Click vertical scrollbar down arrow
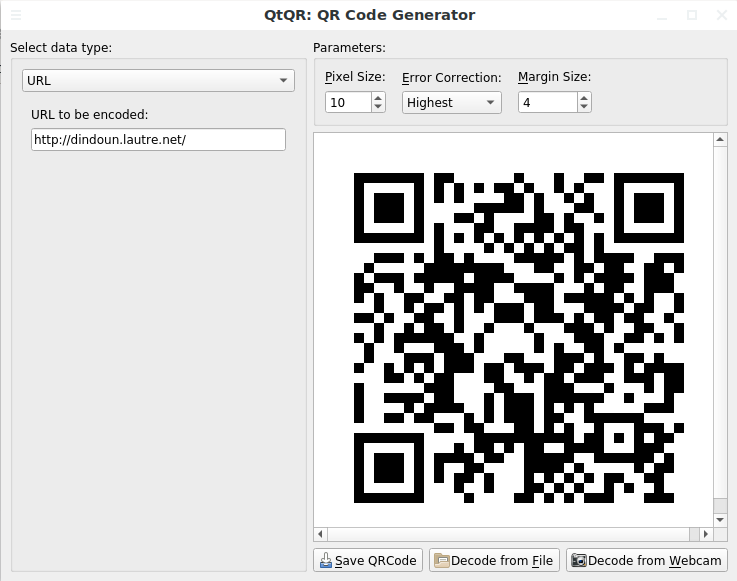The width and height of the screenshot is (737, 581). (720, 520)
